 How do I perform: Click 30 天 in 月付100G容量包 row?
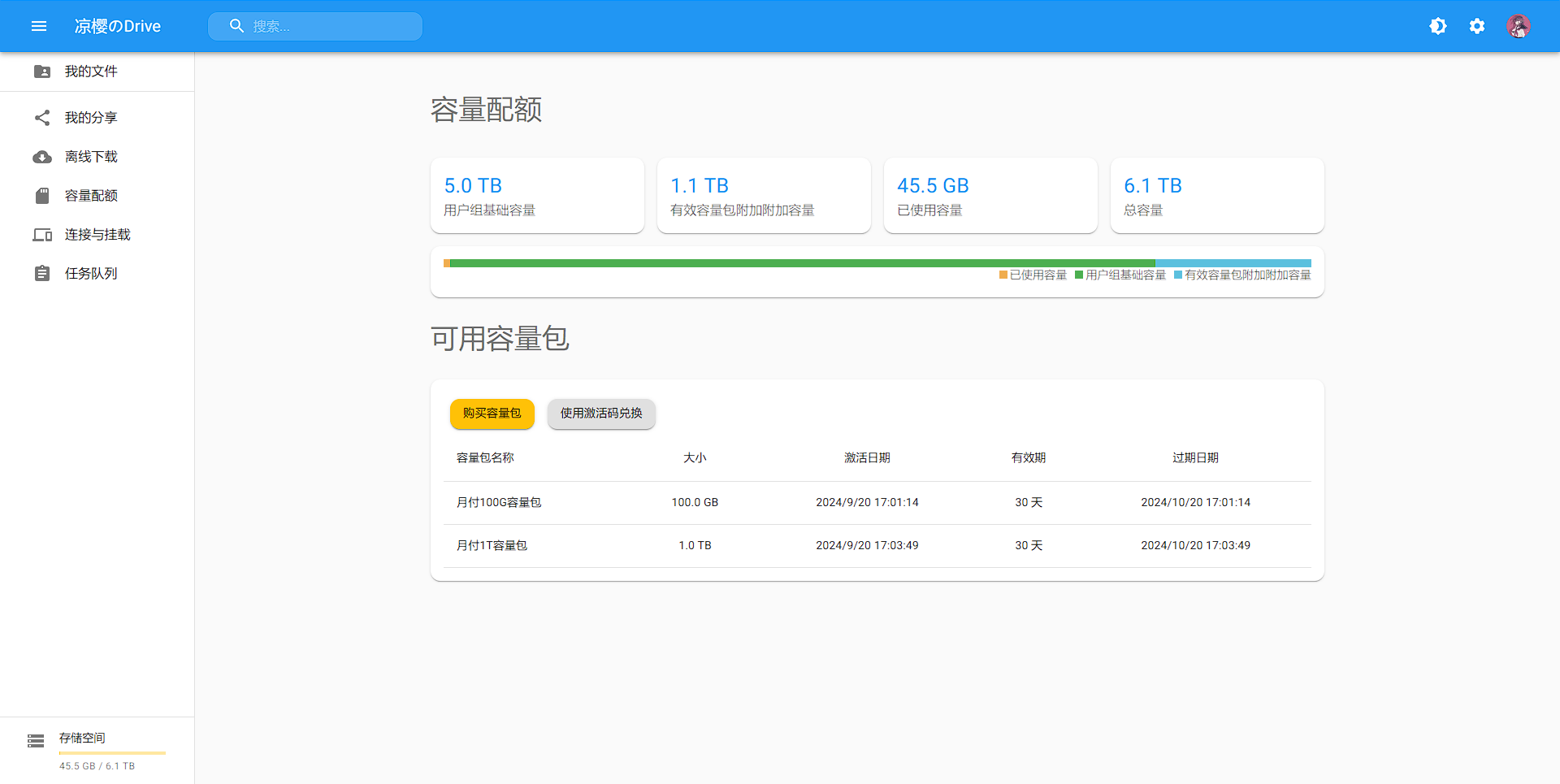point(1029,503)
